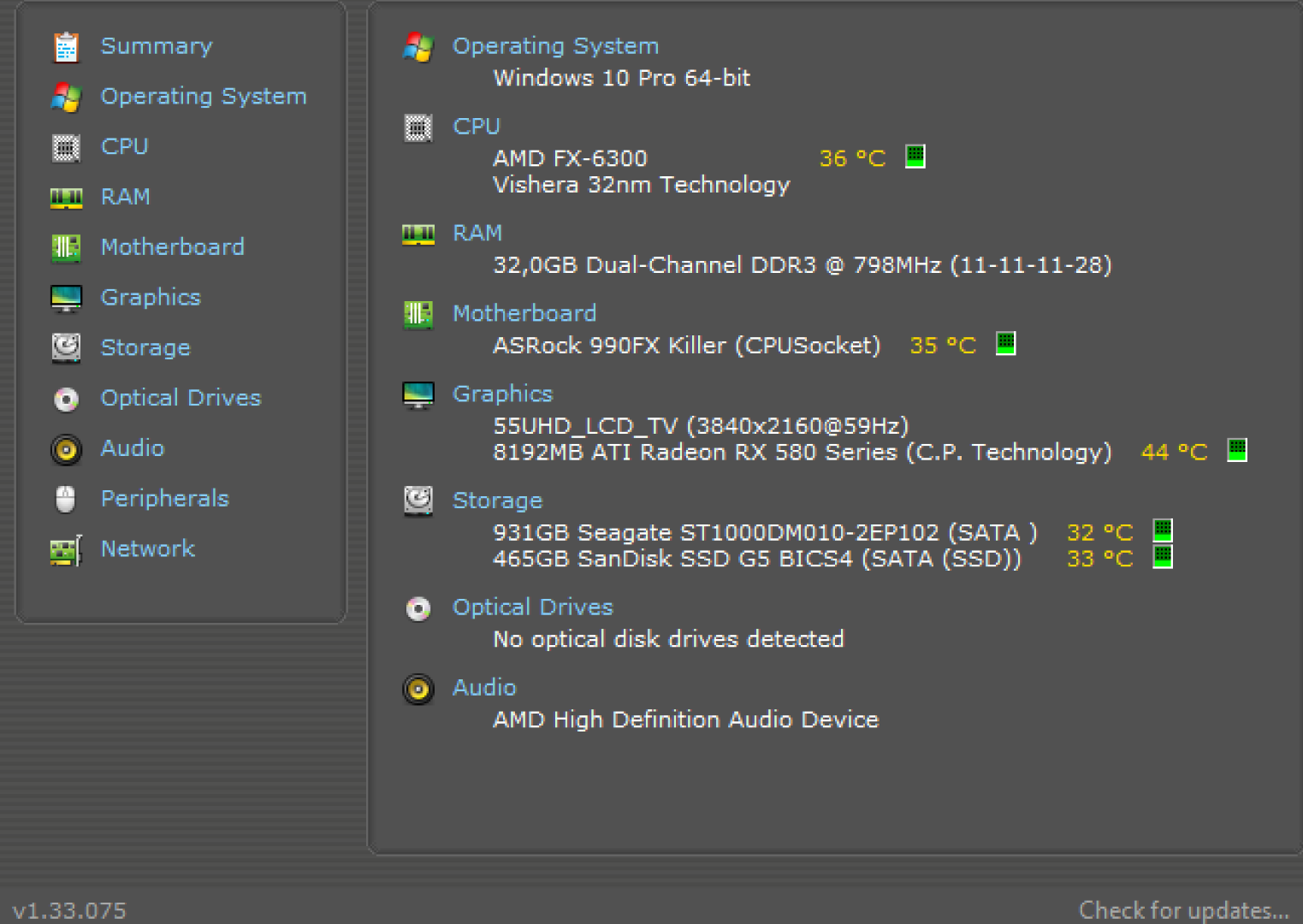Open the Graphics section from sidebar

[x=151, y=298]
